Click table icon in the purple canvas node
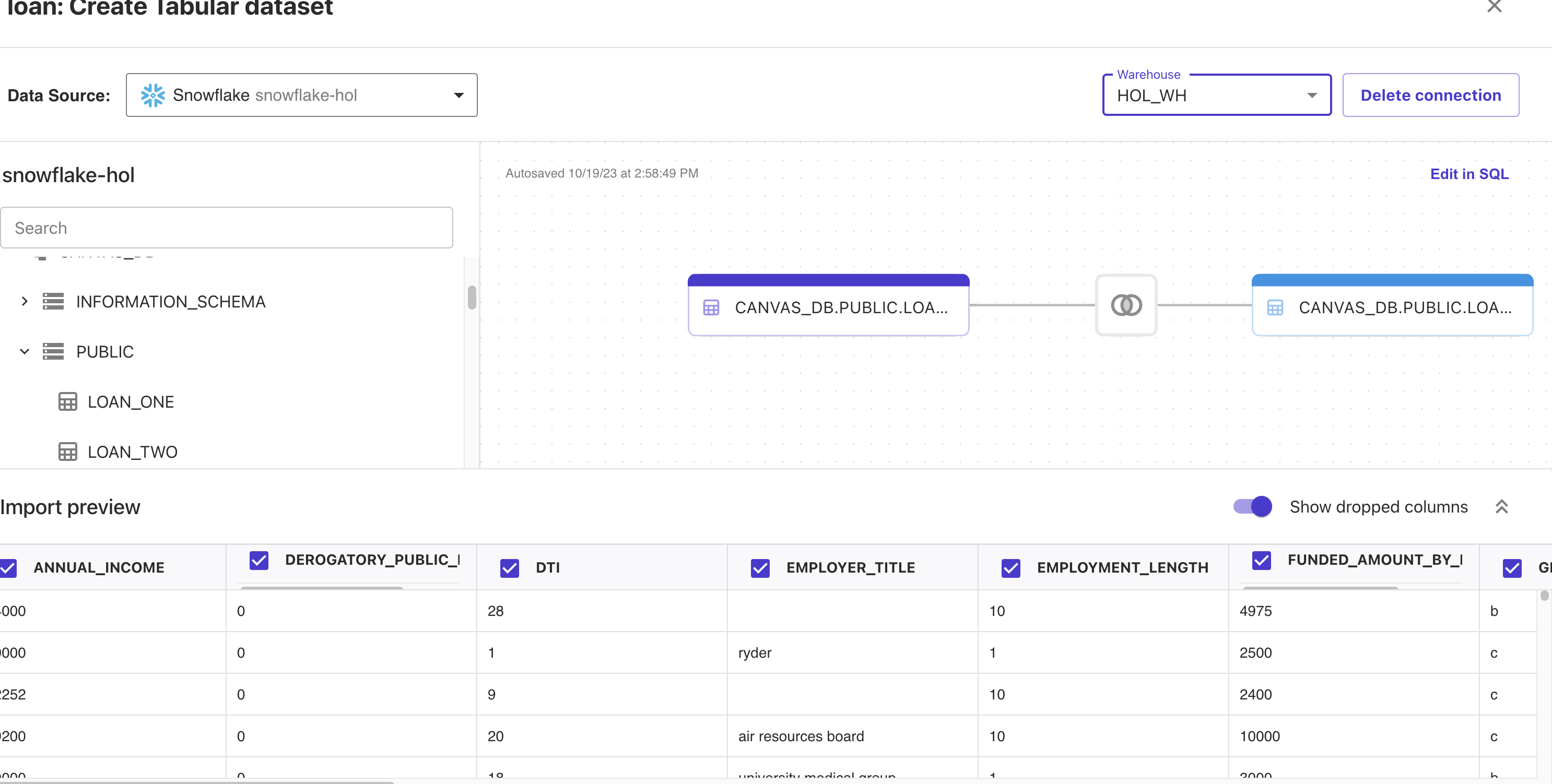The width and height of the screenshot is (1552, 784). tap(711, 307)
